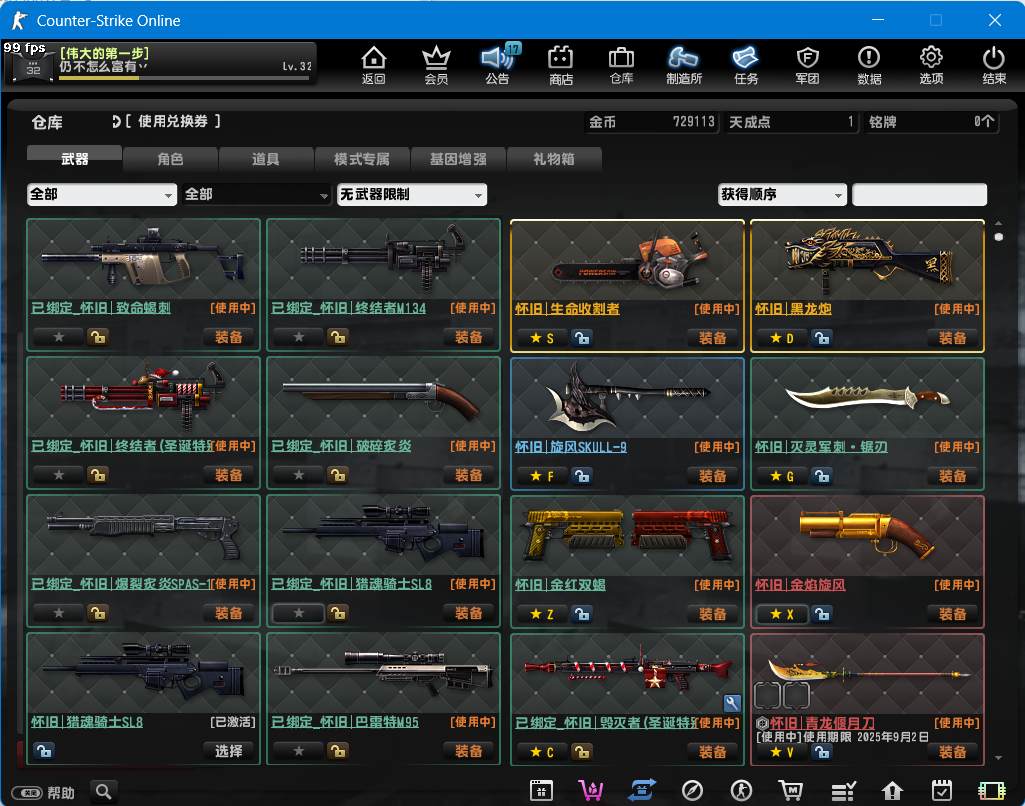Screen dimensions: 1025x806
Task: Click 装备 button on 致命蝎刺
Action: tap(228, 337)
